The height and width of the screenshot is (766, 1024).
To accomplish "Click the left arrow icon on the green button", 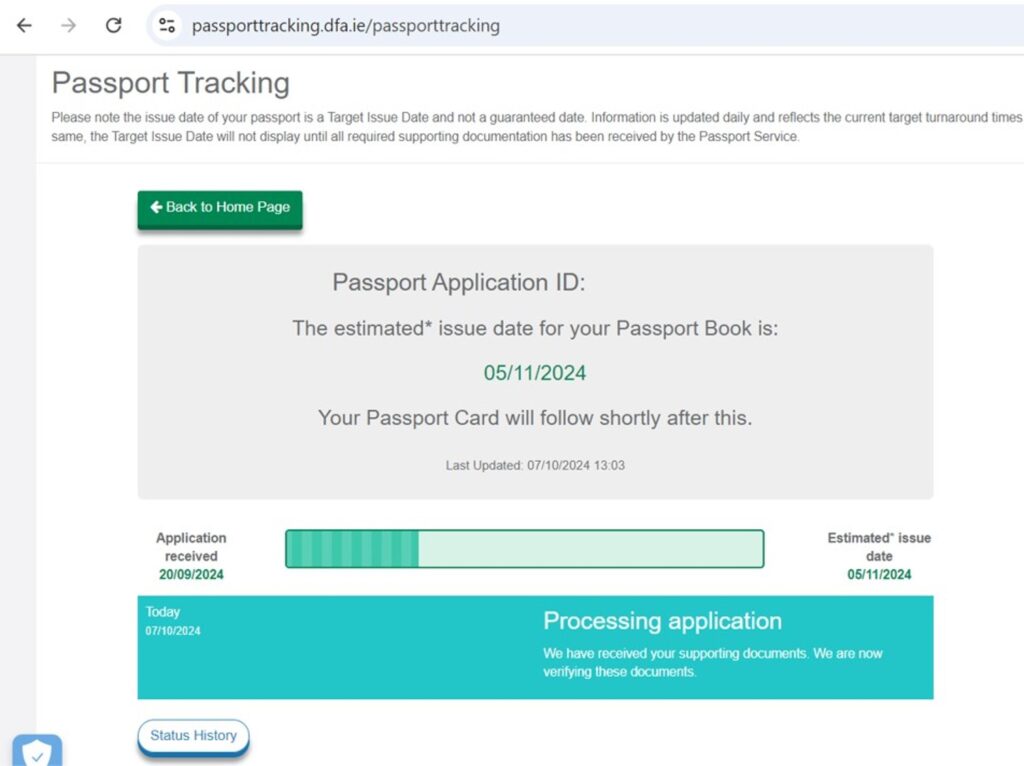I will [x=156, y=207].
